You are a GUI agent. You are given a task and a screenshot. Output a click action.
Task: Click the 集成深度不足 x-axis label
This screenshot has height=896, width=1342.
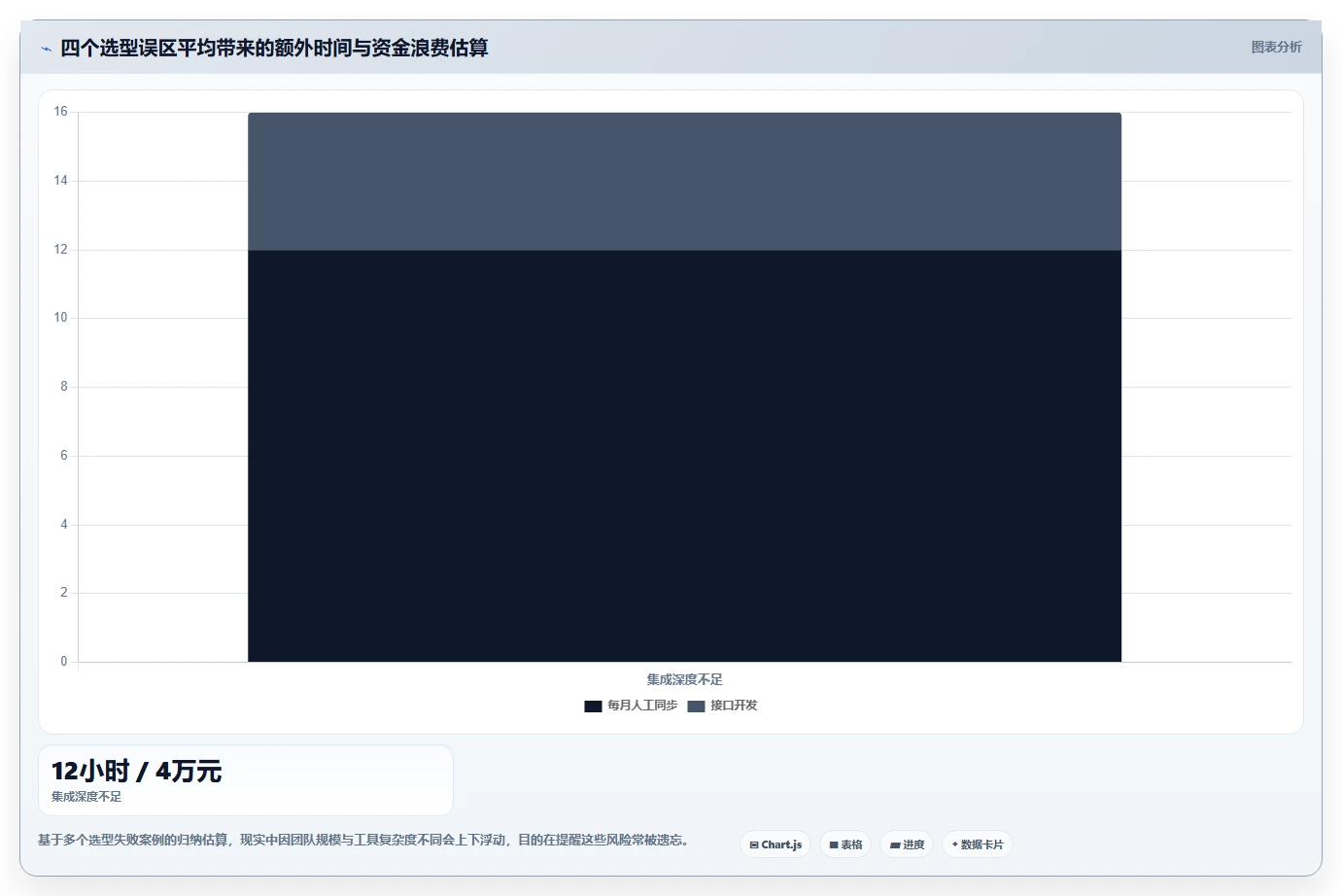point(685,679)
